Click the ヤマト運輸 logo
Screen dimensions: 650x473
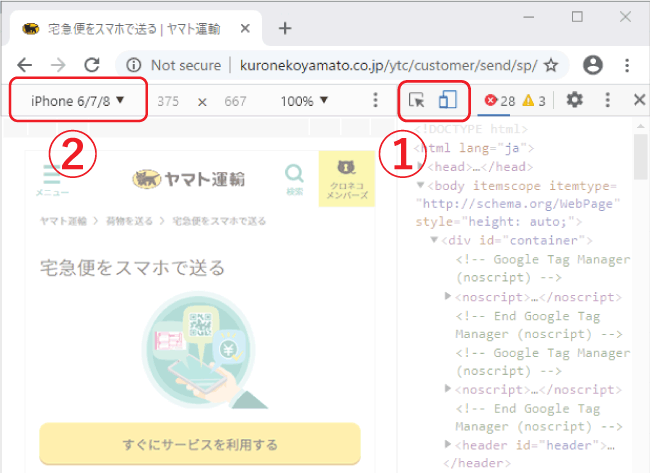click(x=189, y=179)
